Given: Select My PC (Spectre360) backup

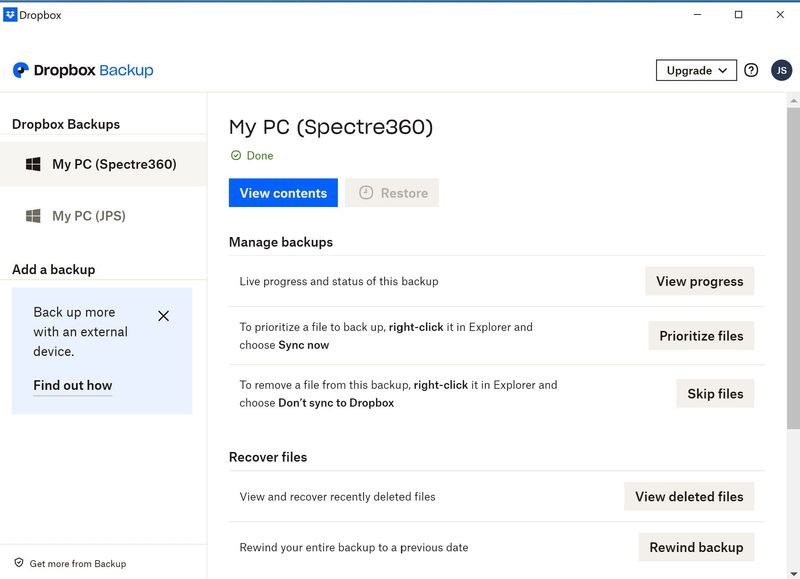Looking at the screenshot, I should [113, 164].
